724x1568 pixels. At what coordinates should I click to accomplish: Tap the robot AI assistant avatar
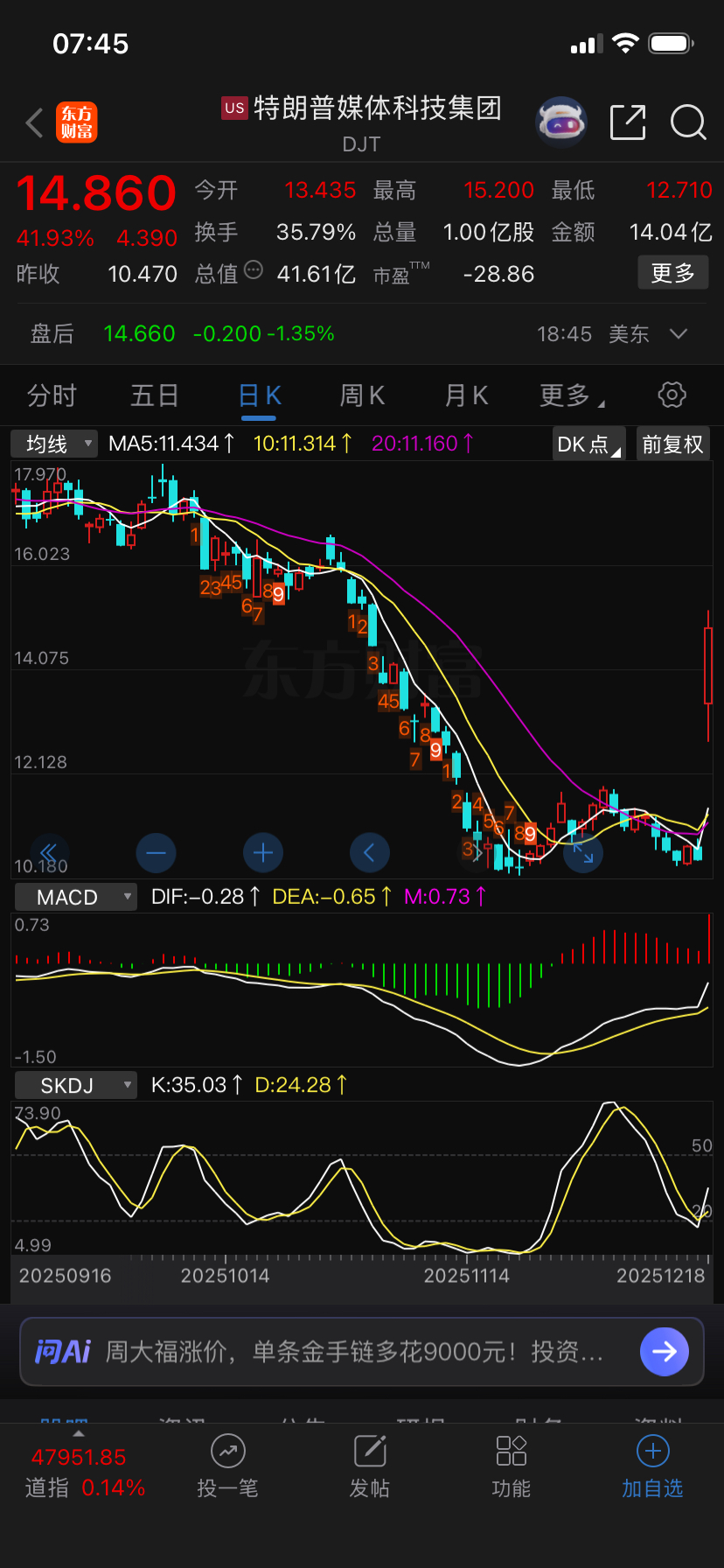560,122
